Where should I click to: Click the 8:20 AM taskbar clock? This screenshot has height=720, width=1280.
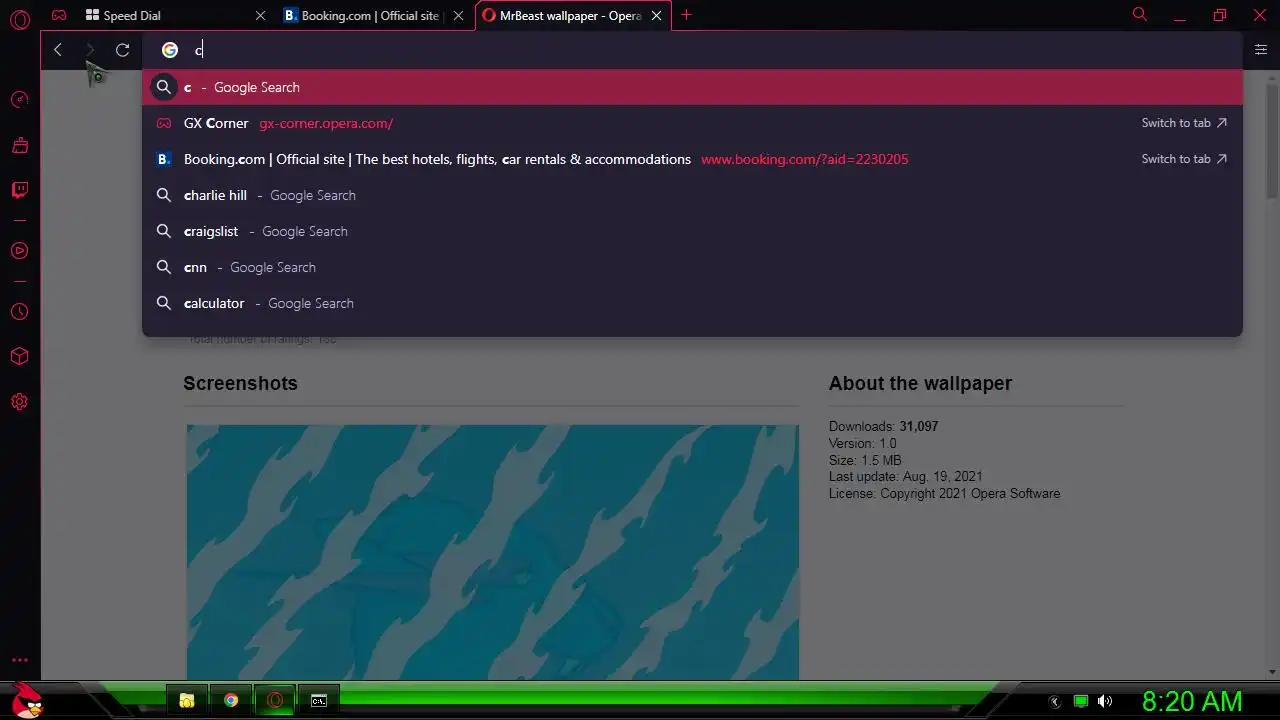1192,701
